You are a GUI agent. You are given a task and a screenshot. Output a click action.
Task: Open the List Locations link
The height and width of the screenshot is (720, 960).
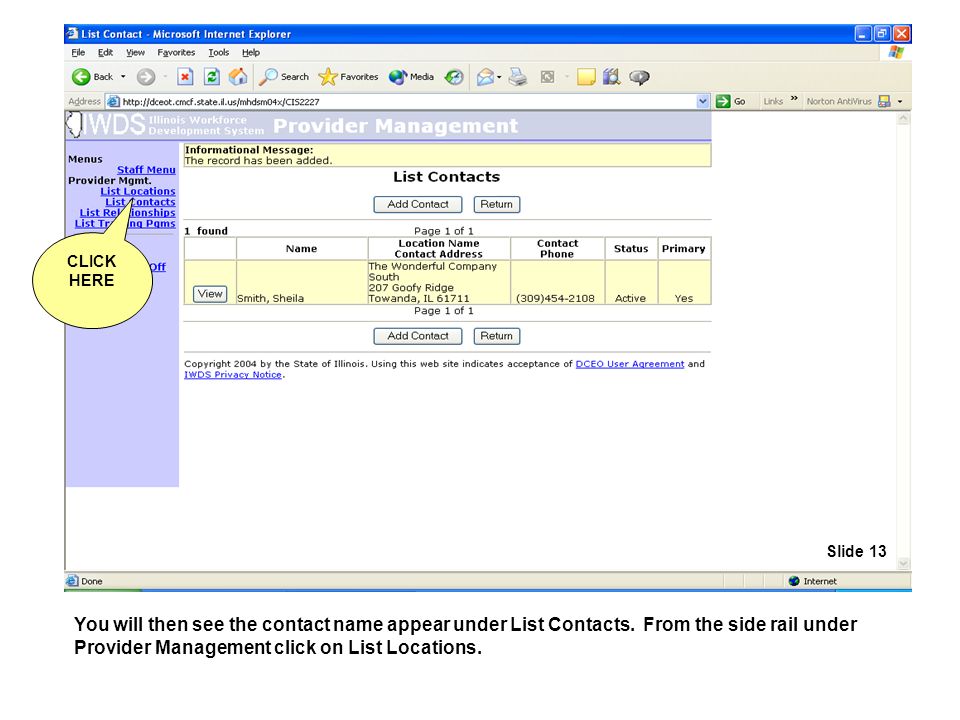pos(138,191)
